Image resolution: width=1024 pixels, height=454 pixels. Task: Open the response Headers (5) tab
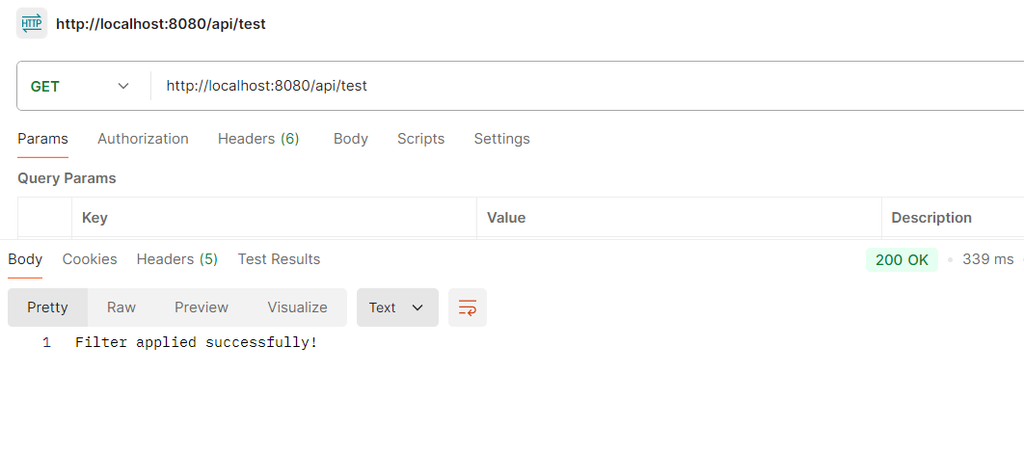pos(177,259)
